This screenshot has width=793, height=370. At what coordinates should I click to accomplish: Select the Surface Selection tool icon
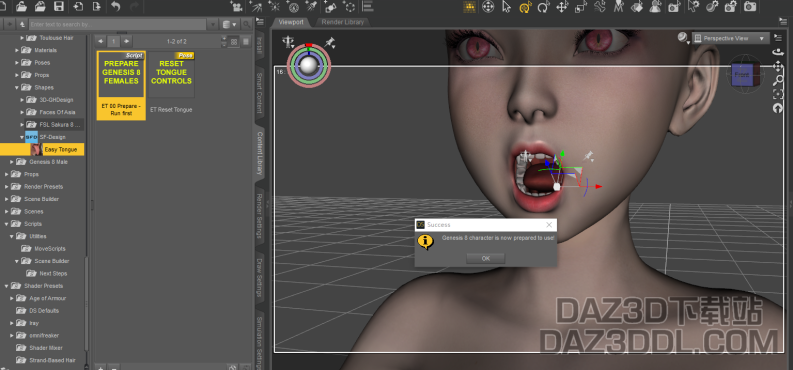tap(637, 6)
